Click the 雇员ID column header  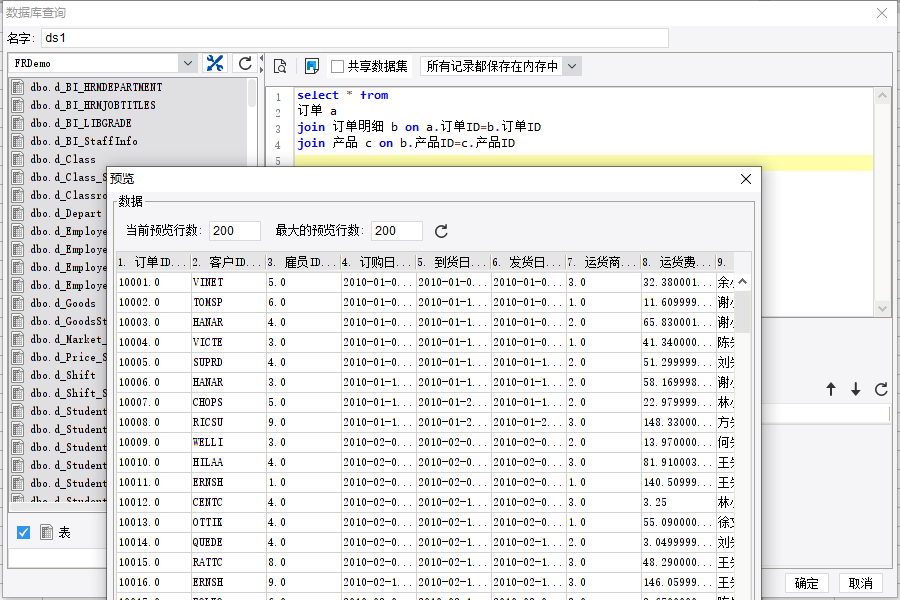(303, 262)
